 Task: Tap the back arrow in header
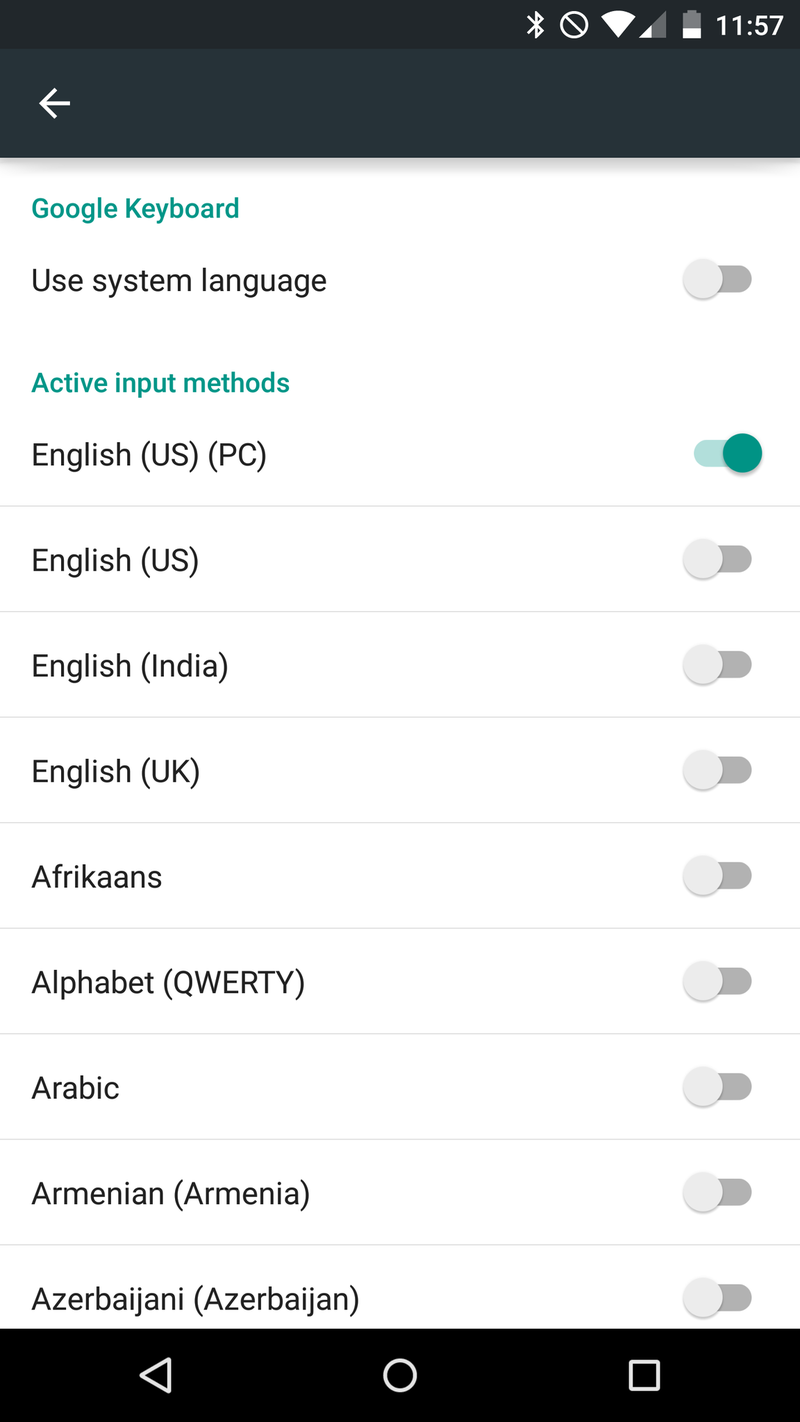pos(54,103)
